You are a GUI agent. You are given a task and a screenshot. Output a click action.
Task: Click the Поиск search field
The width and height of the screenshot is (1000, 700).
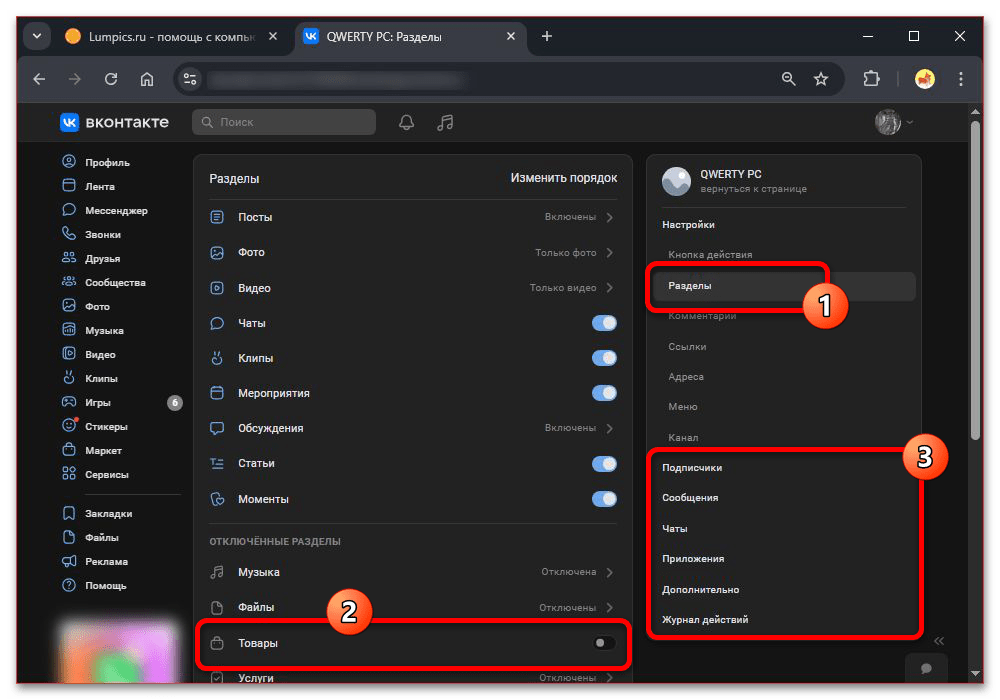point(284,122)
